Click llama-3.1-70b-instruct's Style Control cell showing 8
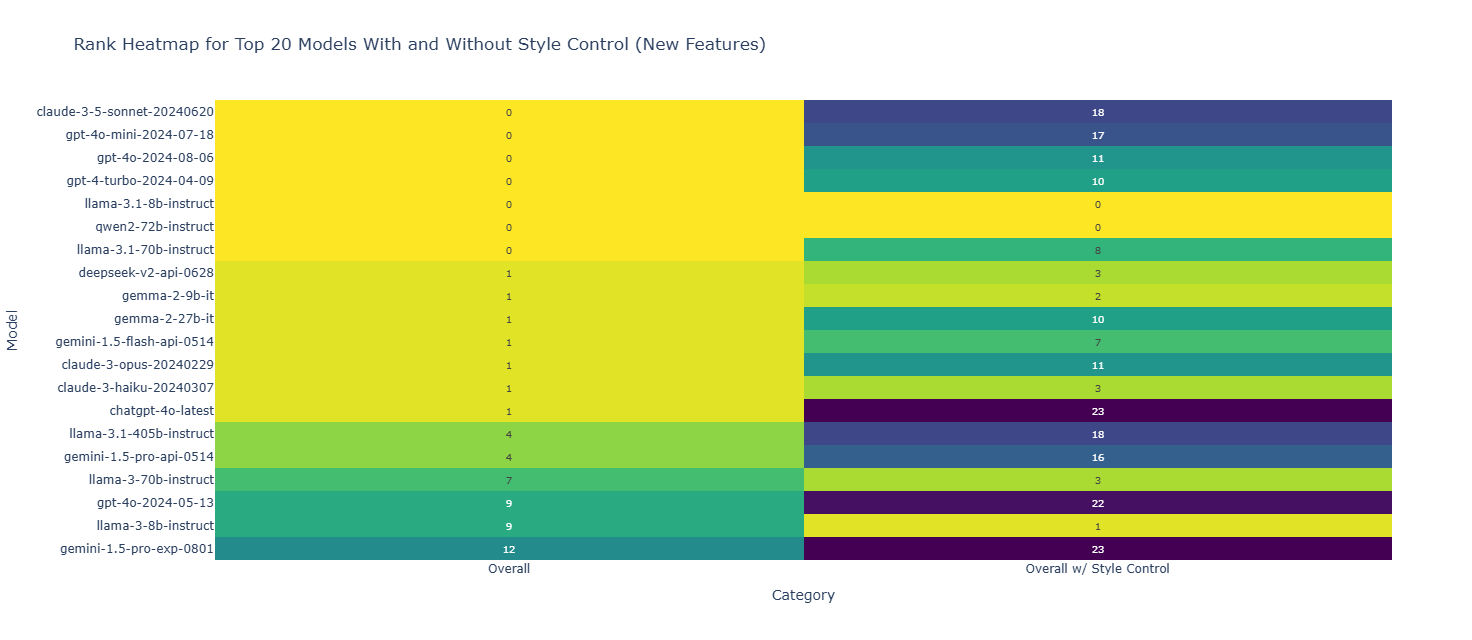This screenshot has height=640, width=1472. click(x=1097, y=250)
